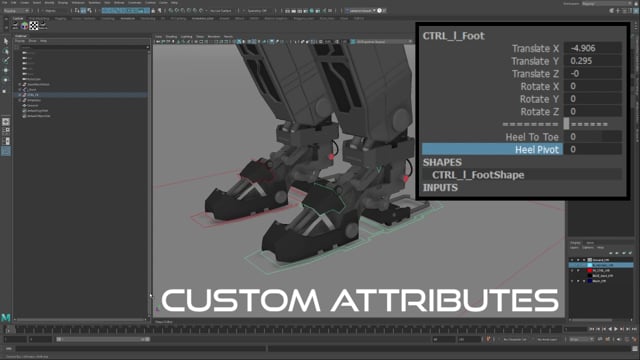Click the Translate X value field -4.906

[592, 48]
